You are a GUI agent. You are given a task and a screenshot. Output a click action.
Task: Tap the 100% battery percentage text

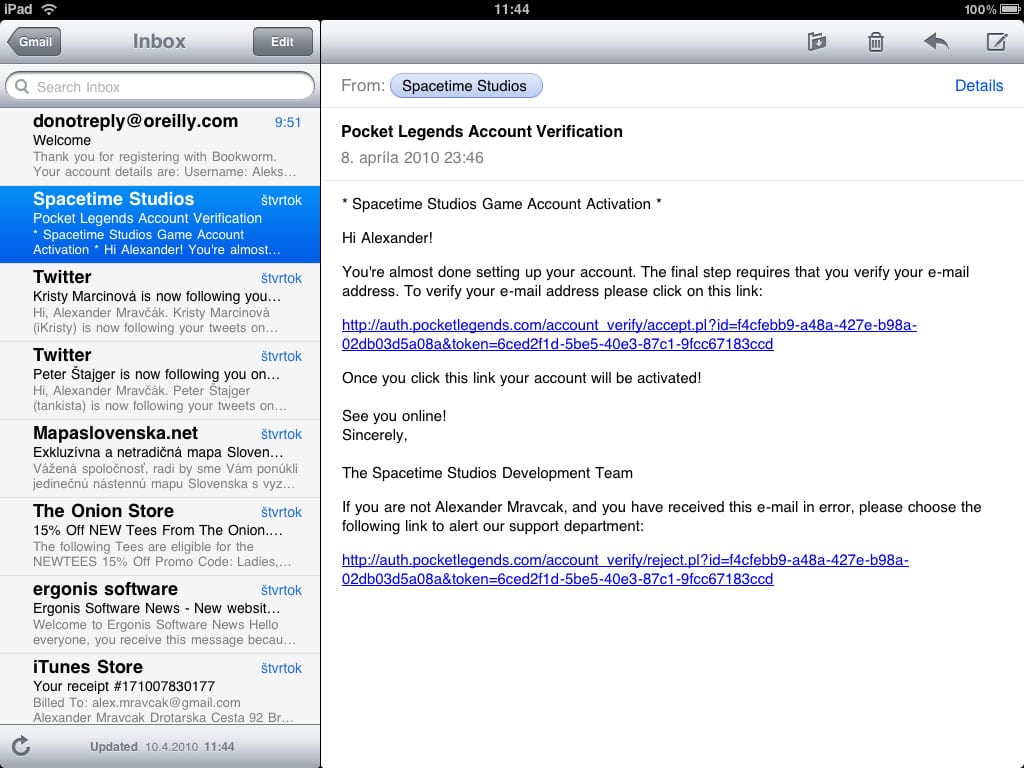pos(980,9)
